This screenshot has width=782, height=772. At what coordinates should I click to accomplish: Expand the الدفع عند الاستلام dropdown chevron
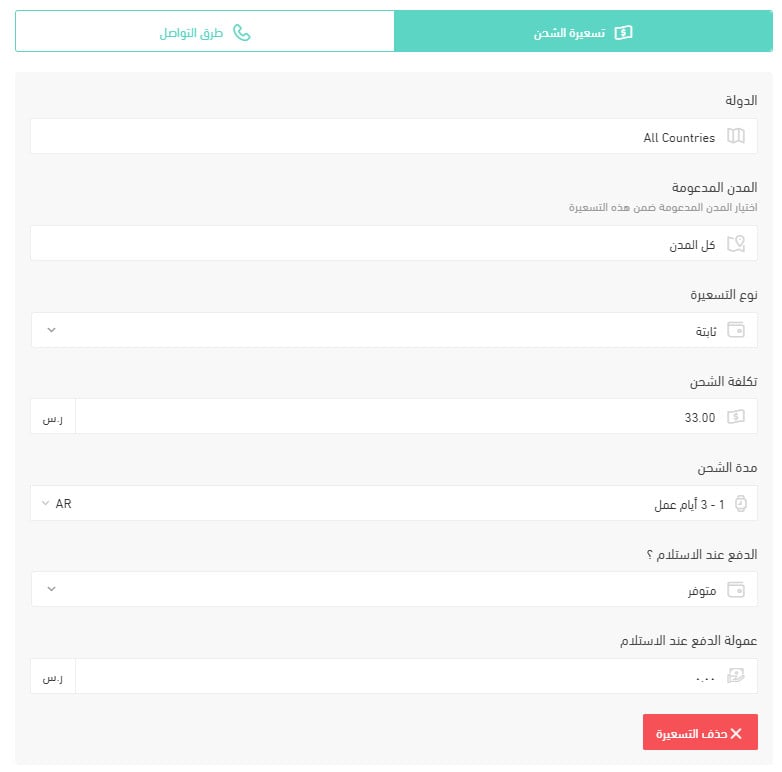[x=51, y=589]
